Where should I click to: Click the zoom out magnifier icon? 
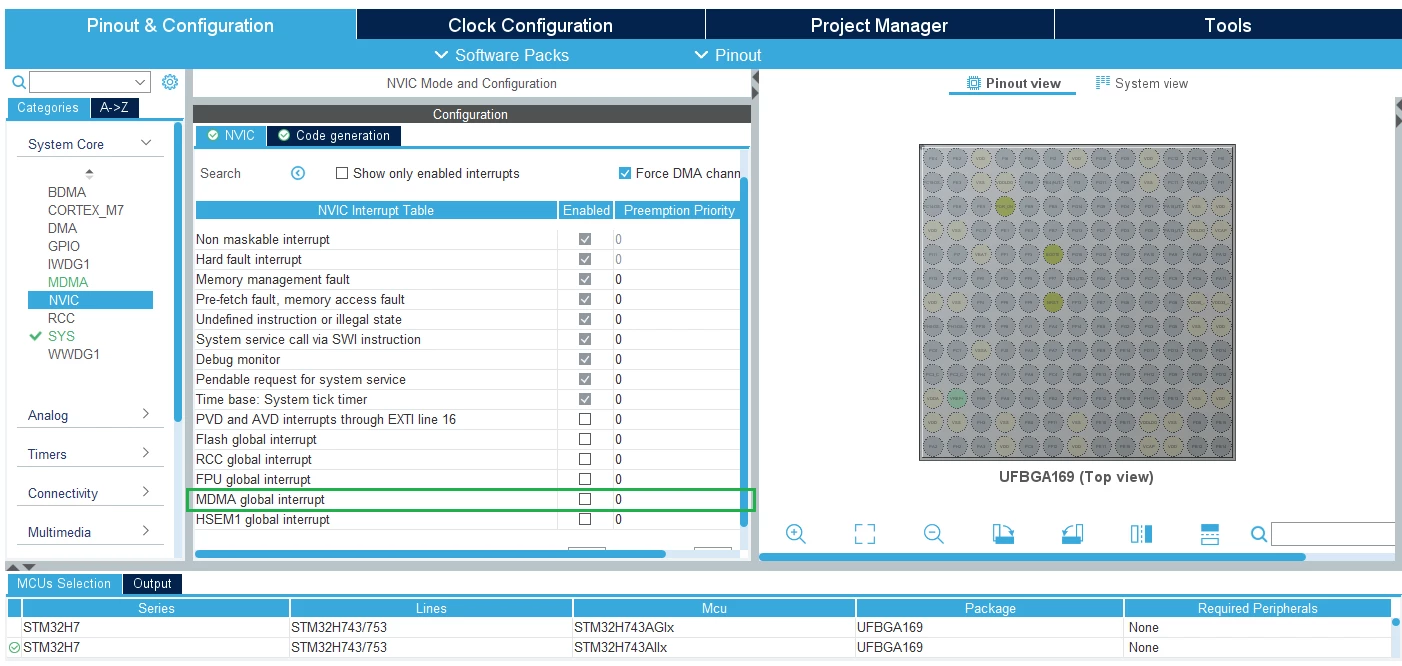934,534
